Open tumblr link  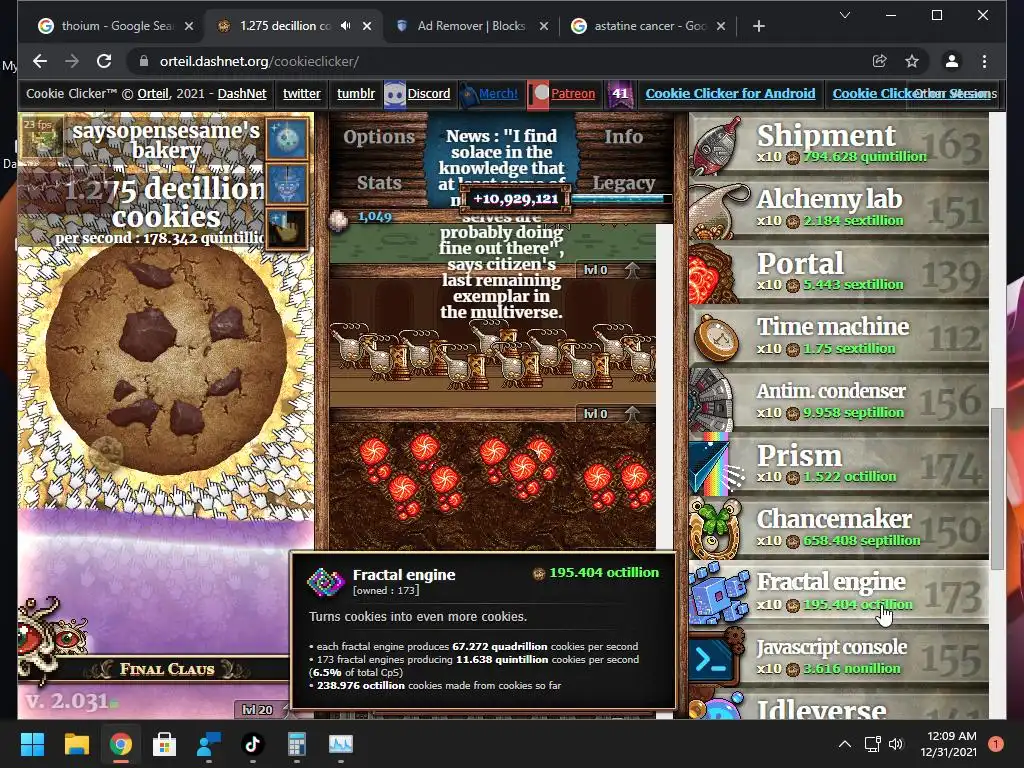[x=356, y=93]
